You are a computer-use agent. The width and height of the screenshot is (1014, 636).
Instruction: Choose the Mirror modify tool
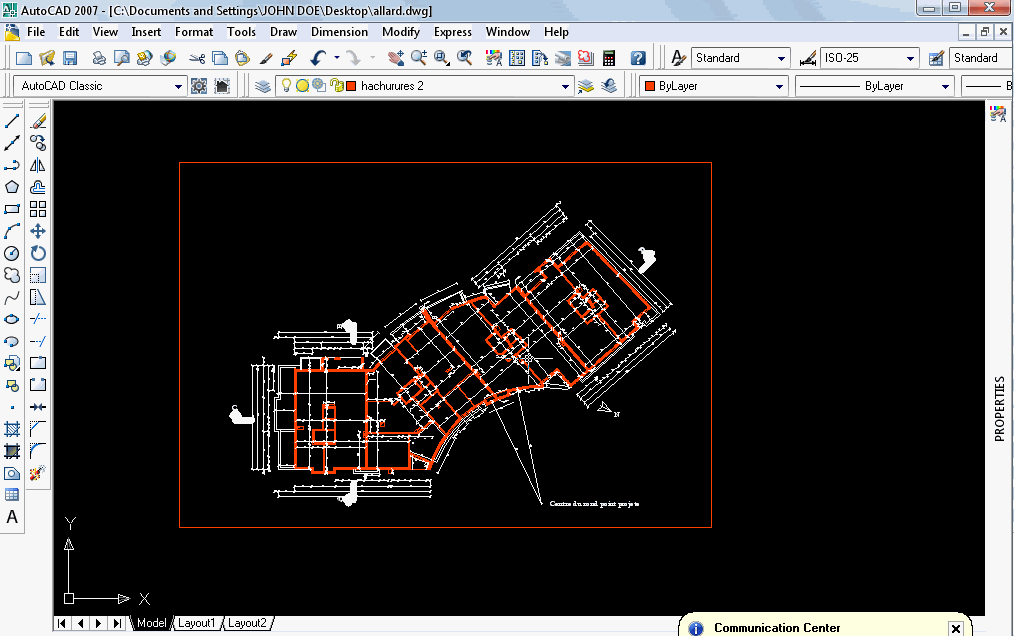(38, 165)
